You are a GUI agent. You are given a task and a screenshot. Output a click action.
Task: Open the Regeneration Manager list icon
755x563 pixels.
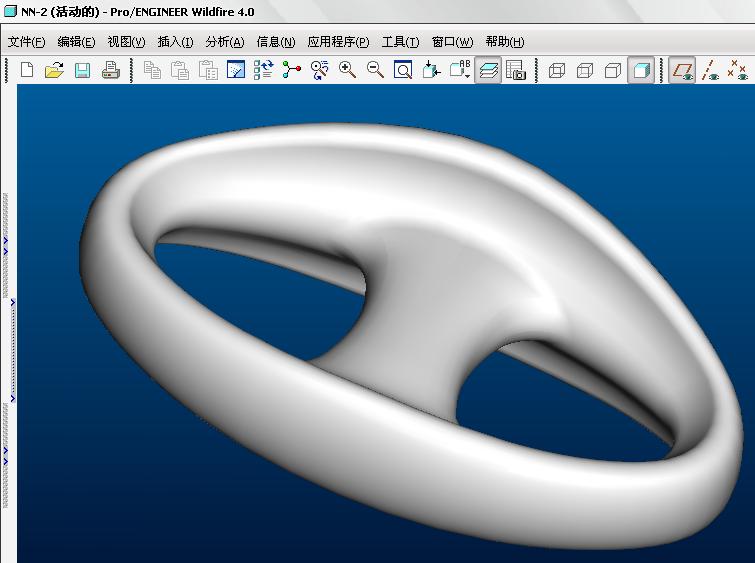[263, 70]
